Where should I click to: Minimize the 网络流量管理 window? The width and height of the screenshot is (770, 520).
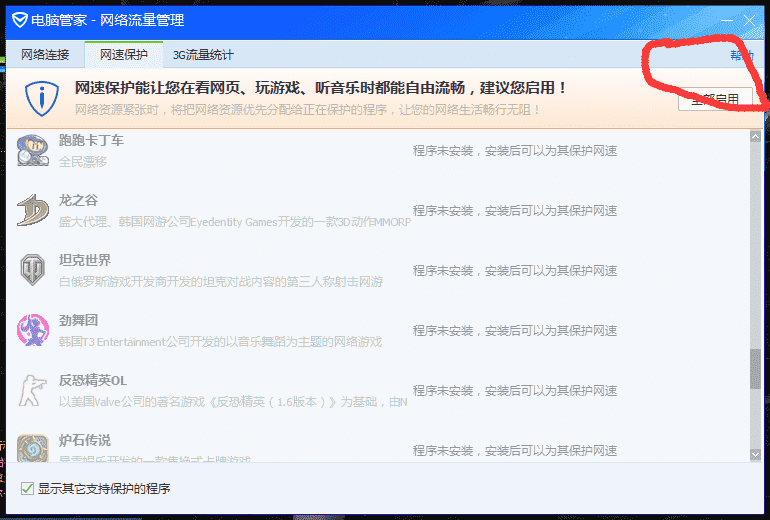(x=727, y=21)
